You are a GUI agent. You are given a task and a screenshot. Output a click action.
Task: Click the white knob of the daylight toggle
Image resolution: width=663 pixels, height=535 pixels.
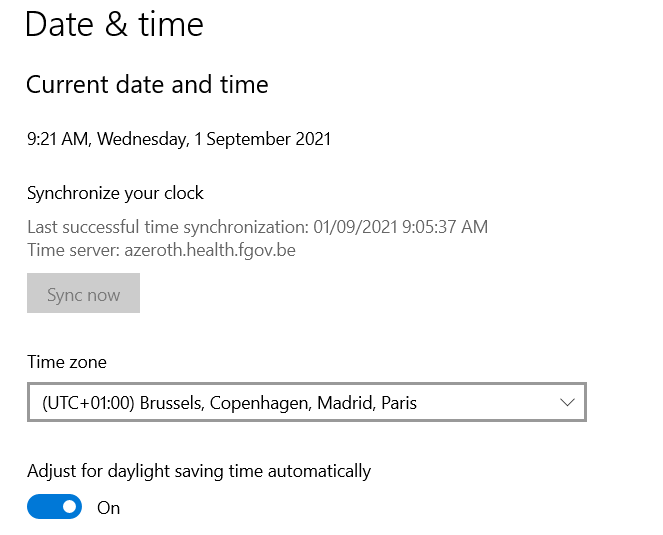(x=69, y=507)
